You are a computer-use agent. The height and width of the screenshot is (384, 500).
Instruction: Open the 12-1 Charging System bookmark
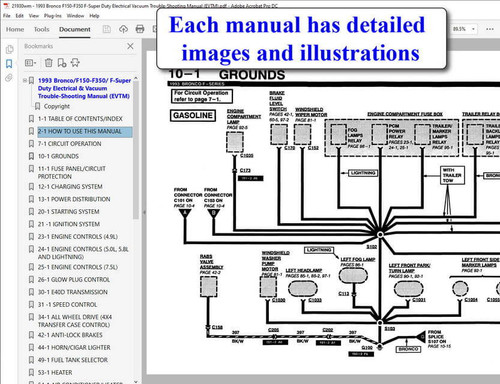(70, 187)
